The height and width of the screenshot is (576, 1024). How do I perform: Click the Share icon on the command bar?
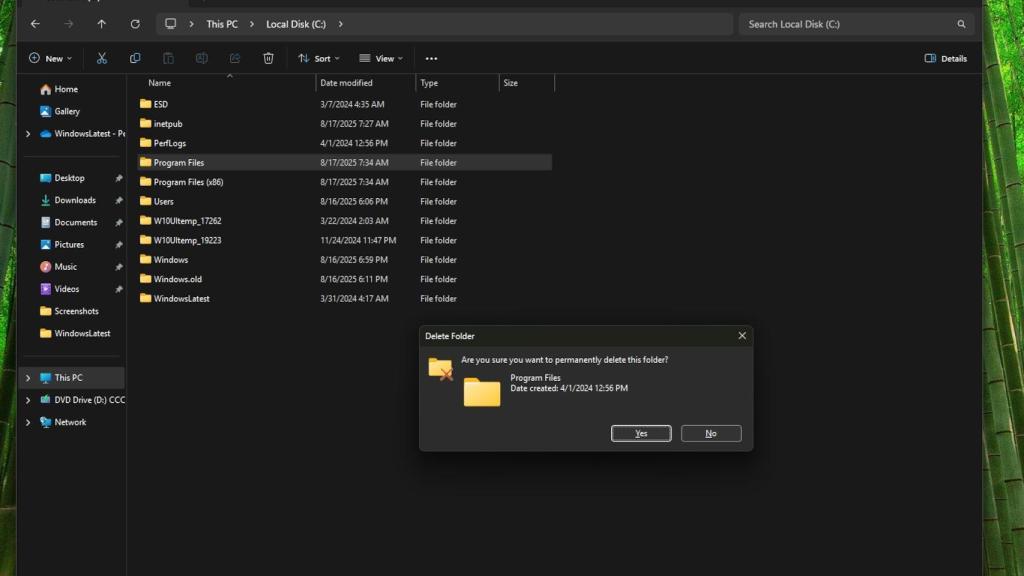234,58
